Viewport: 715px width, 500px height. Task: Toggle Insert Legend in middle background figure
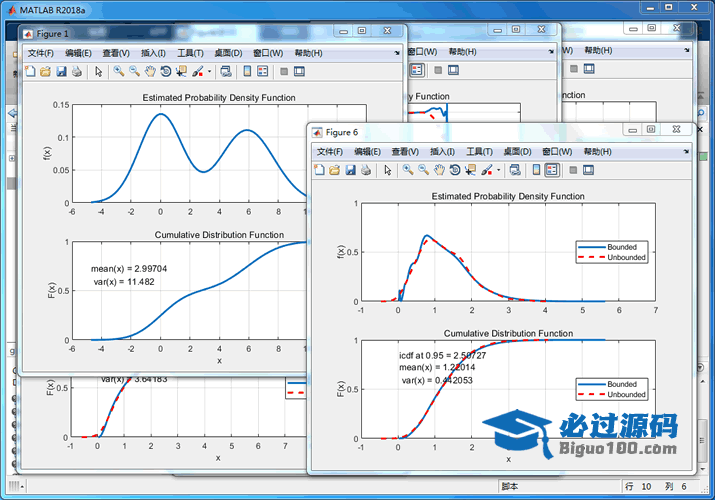[x=417, y=70]
